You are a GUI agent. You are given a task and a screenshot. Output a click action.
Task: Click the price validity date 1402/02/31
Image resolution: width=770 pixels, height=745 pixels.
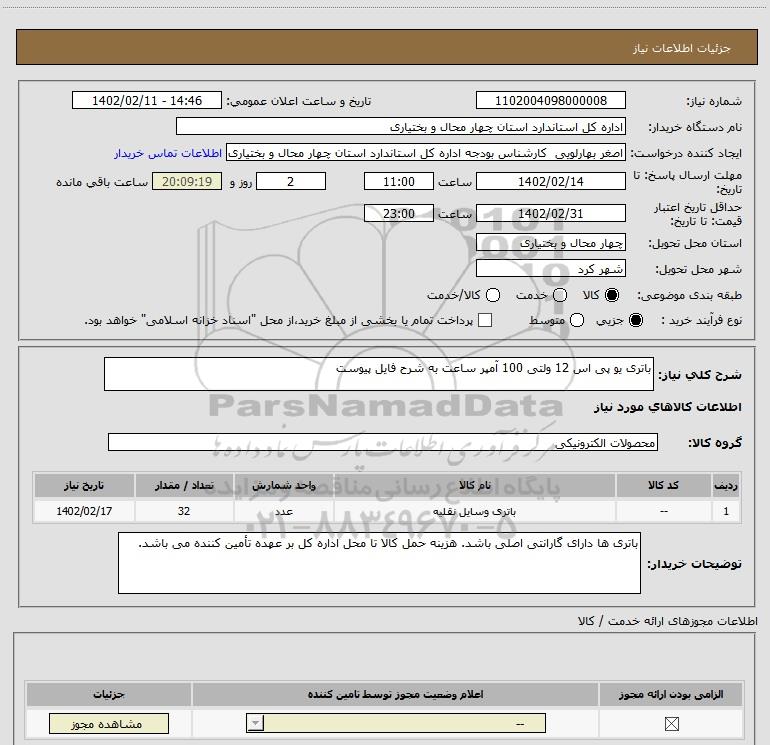550,213
